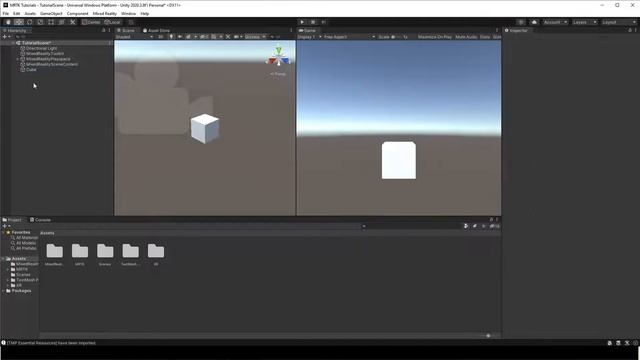Open the Edit menu
Image resolution: width=640 pixels, height=360 pixels.
tap(16, 13)
